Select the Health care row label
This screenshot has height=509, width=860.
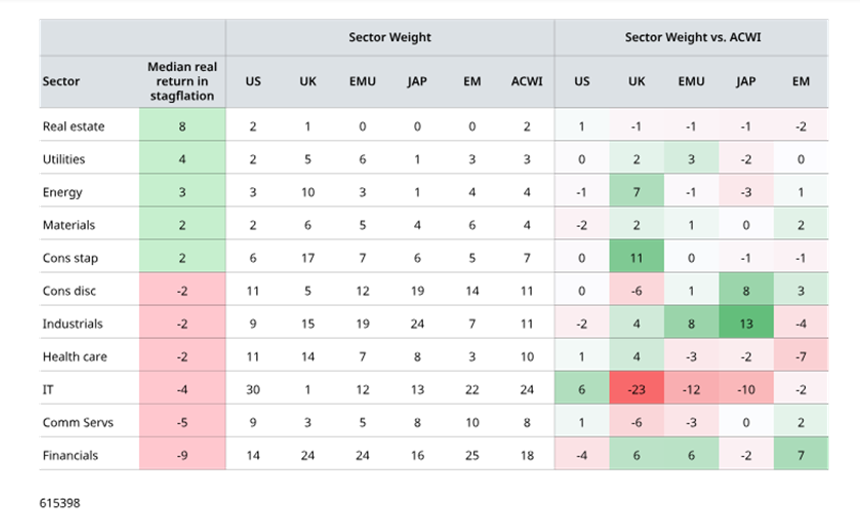coord(75,356)
